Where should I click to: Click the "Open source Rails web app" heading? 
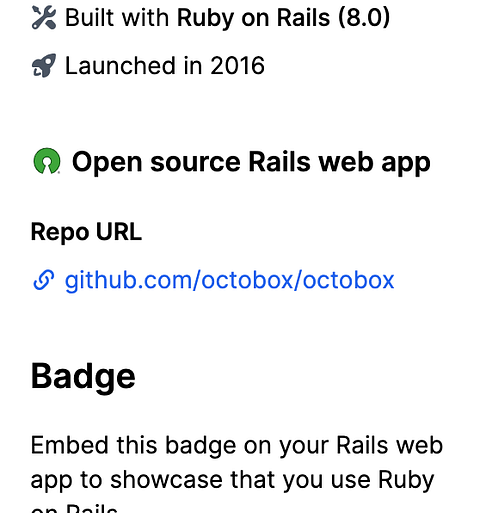pyautogui.click(x=251, y=162)
